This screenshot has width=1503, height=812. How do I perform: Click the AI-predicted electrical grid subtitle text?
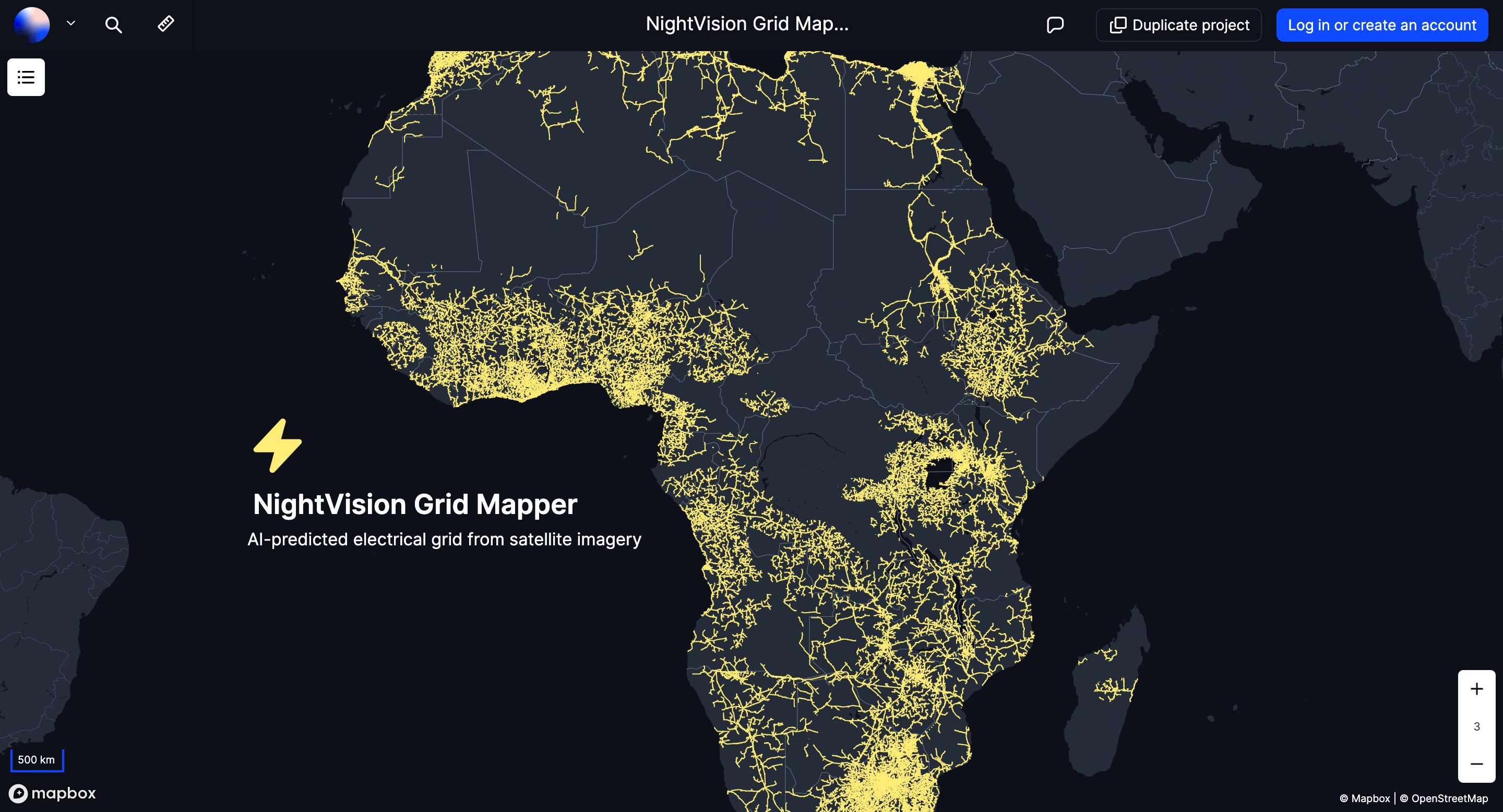[x=444, y=539]
